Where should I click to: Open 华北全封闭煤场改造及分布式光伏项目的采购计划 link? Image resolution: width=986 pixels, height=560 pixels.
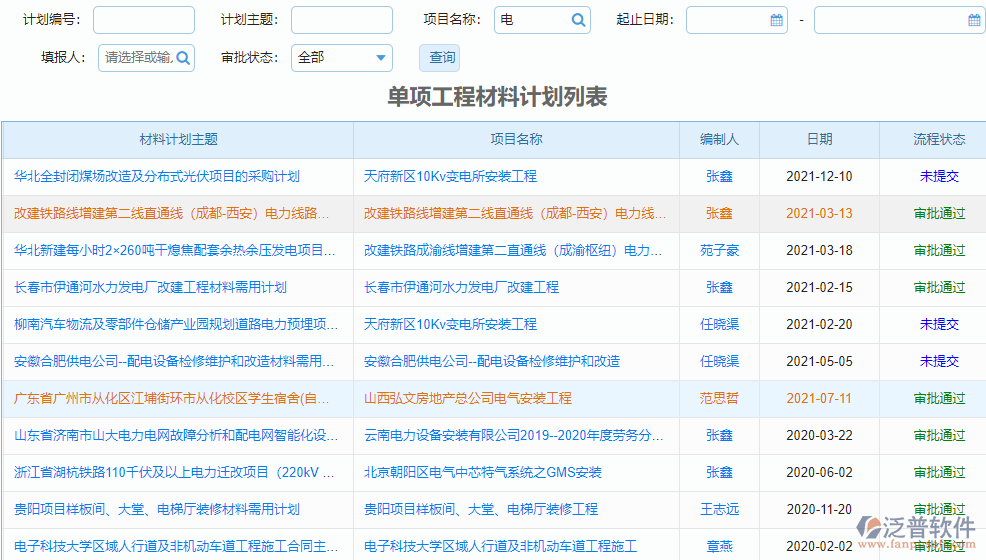point(157,177)
